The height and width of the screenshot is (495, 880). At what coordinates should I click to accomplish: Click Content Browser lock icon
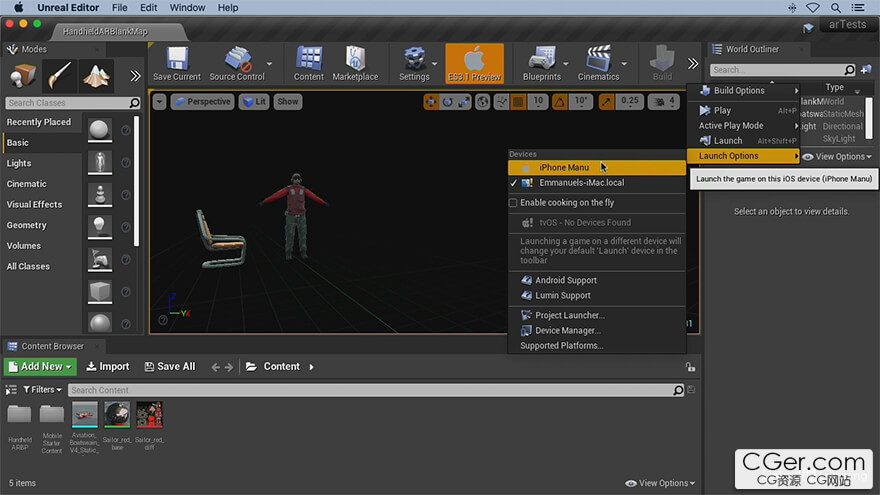click(690, 367)
